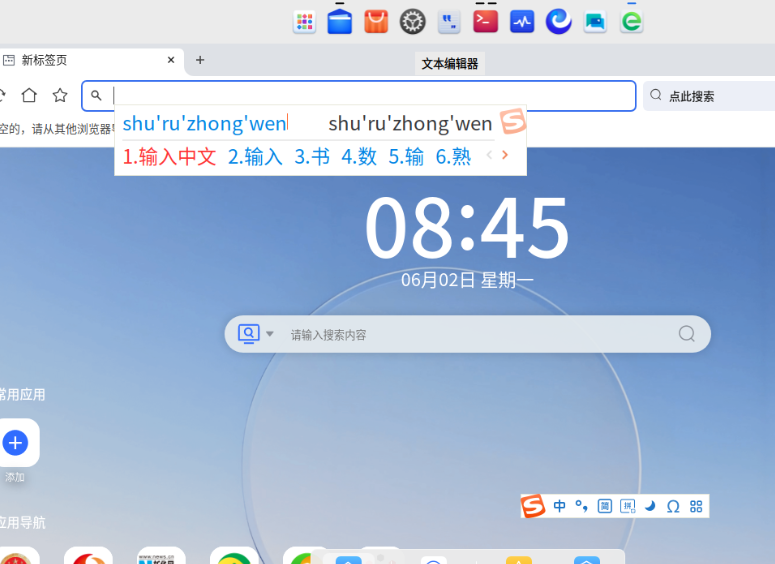Viewport: 775px width, 564px height.
Task: Launch the orange app store dock icon
Action: [376, 22]
